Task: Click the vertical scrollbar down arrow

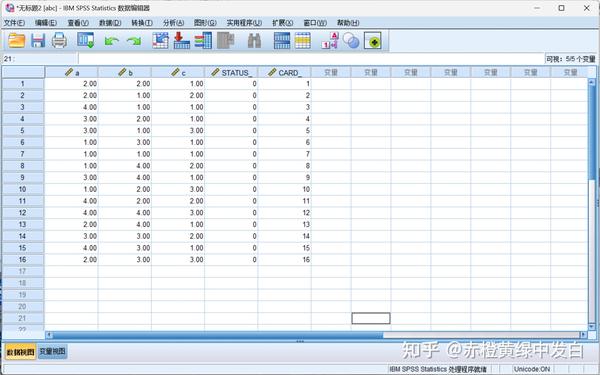Action: 592,327
